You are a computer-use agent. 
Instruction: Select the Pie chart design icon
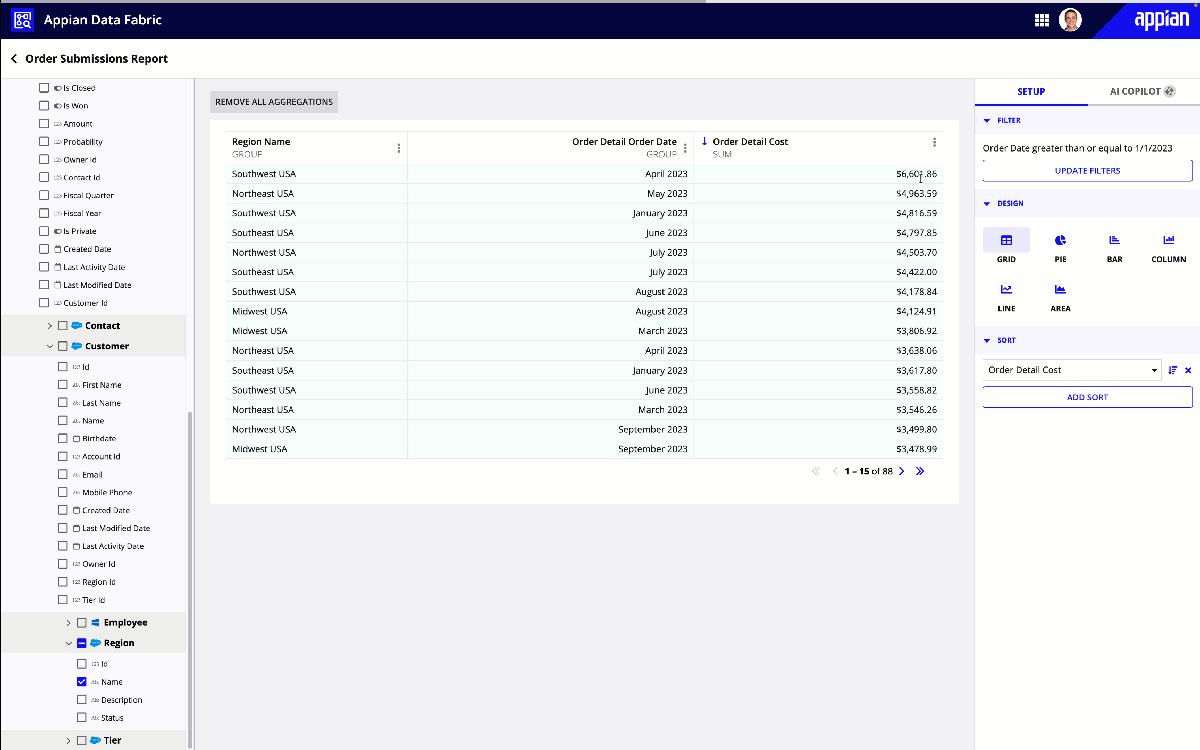(1060, 240)
